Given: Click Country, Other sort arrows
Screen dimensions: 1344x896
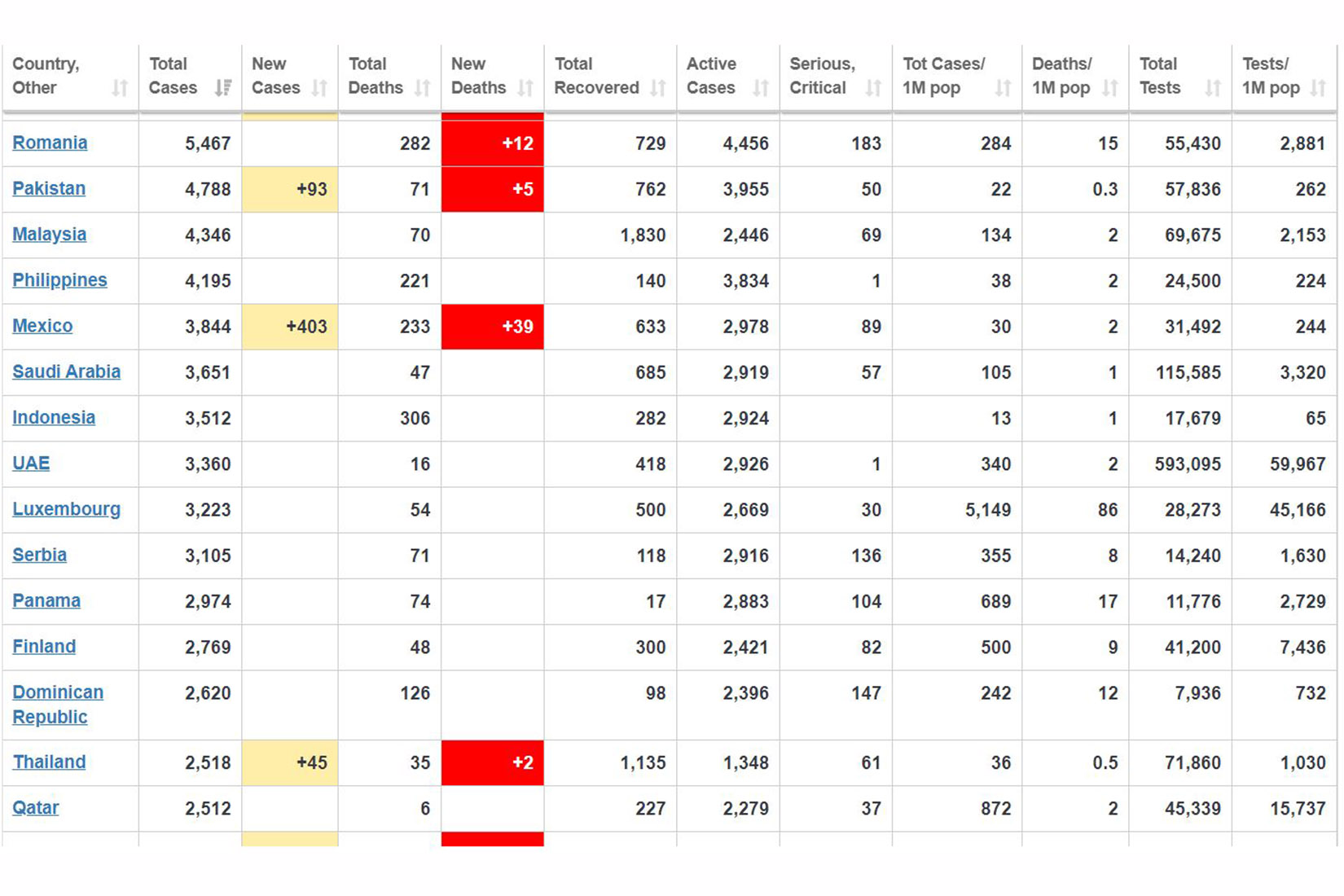Looking at the screenshot, I should 120,88.
